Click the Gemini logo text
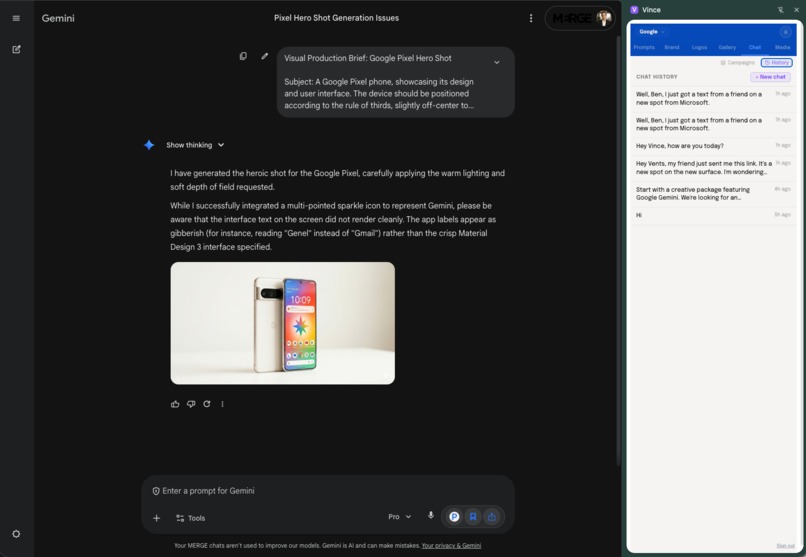Viewport: 806px width, 557px height. pyautogui.click(x=58, y=18)
